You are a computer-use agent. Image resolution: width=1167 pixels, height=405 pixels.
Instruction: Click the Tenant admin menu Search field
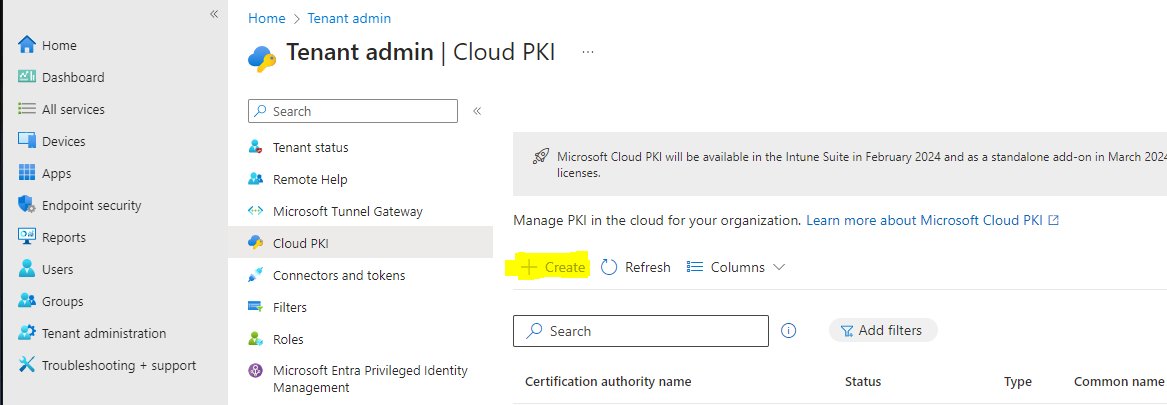pyautogui.click(x=353, y=111)
